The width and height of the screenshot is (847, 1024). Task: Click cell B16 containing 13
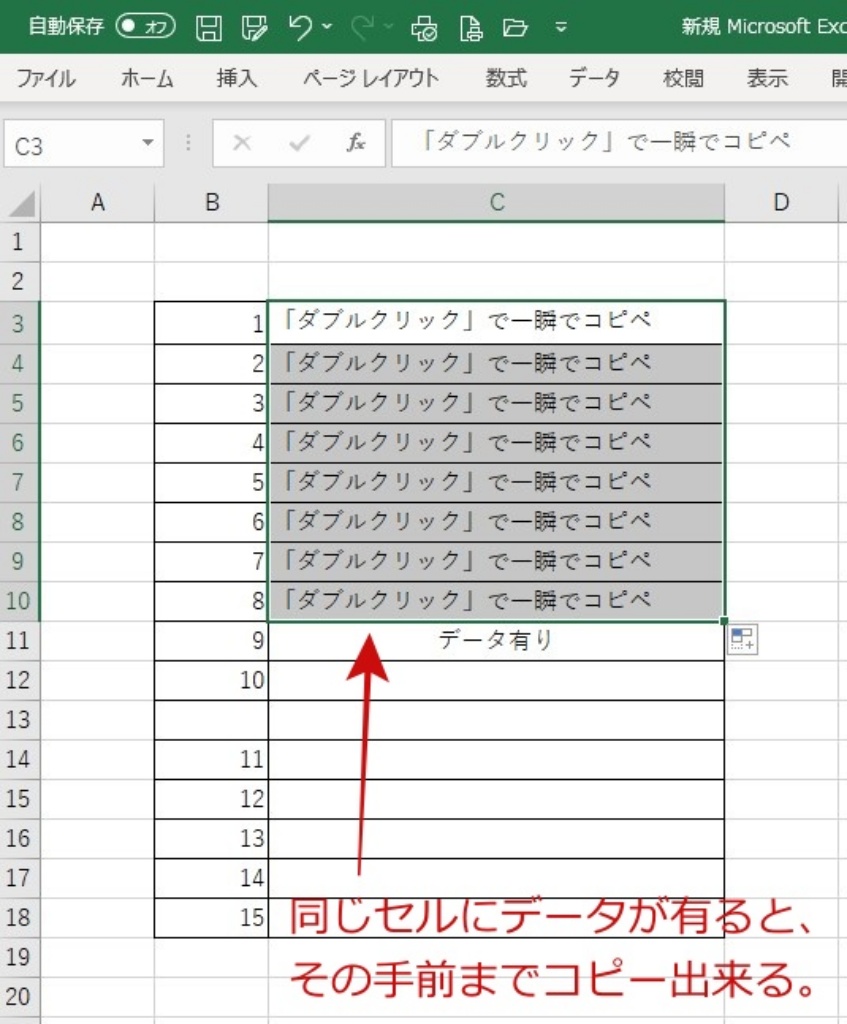[211, 839]
